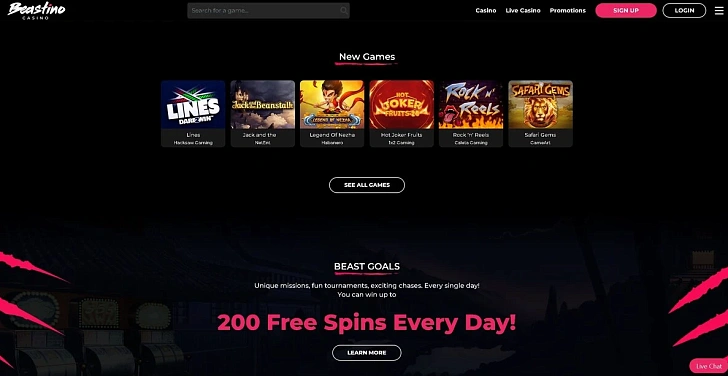Open the Lines game thumbnail

point(193,104)
